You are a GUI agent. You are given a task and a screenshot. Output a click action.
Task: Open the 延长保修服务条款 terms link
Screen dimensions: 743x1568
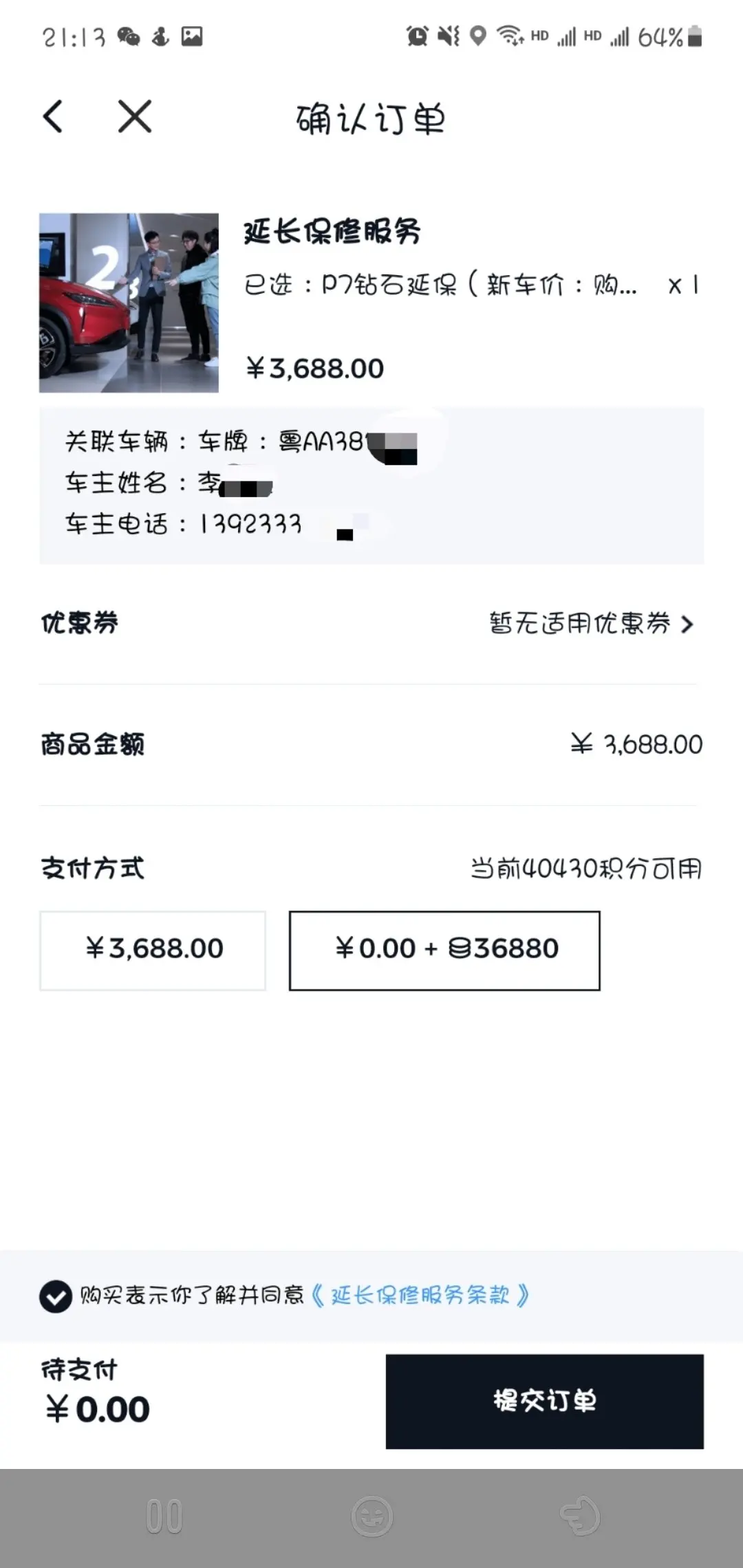point(420,1296)
